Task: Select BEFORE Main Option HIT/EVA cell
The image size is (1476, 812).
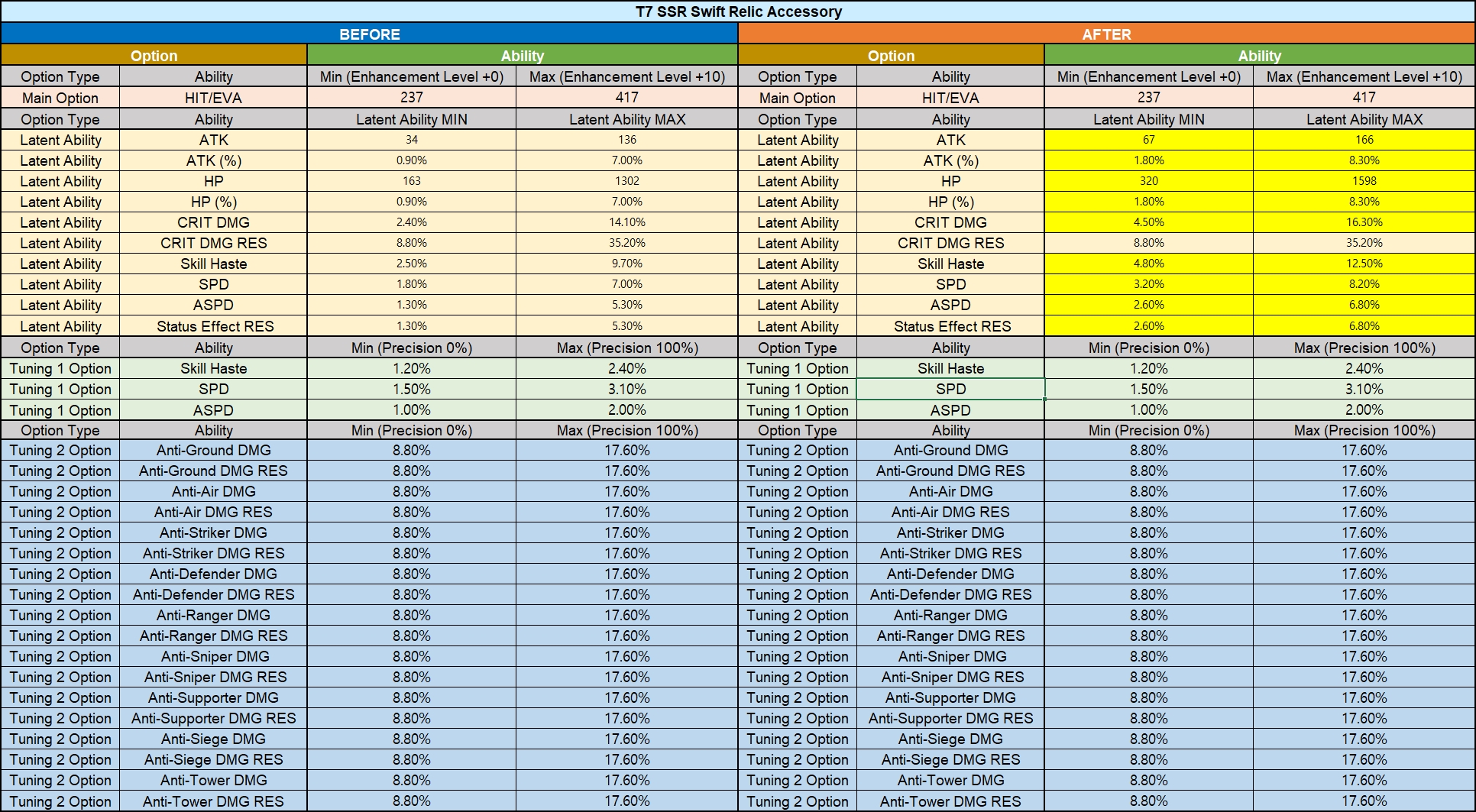Action: point(213,97)
